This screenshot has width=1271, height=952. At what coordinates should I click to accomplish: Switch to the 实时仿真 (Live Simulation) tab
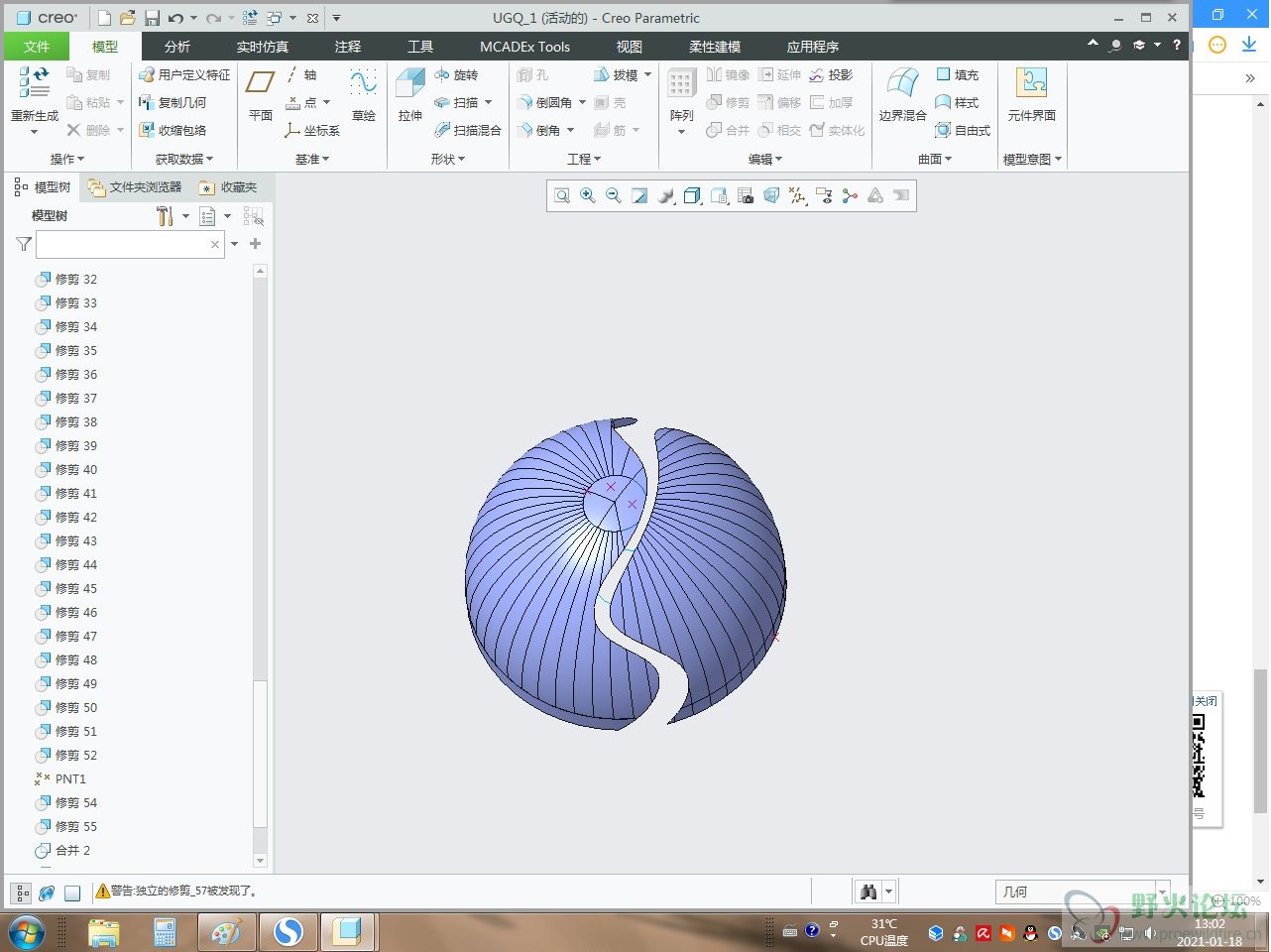(x=263, y=47)
